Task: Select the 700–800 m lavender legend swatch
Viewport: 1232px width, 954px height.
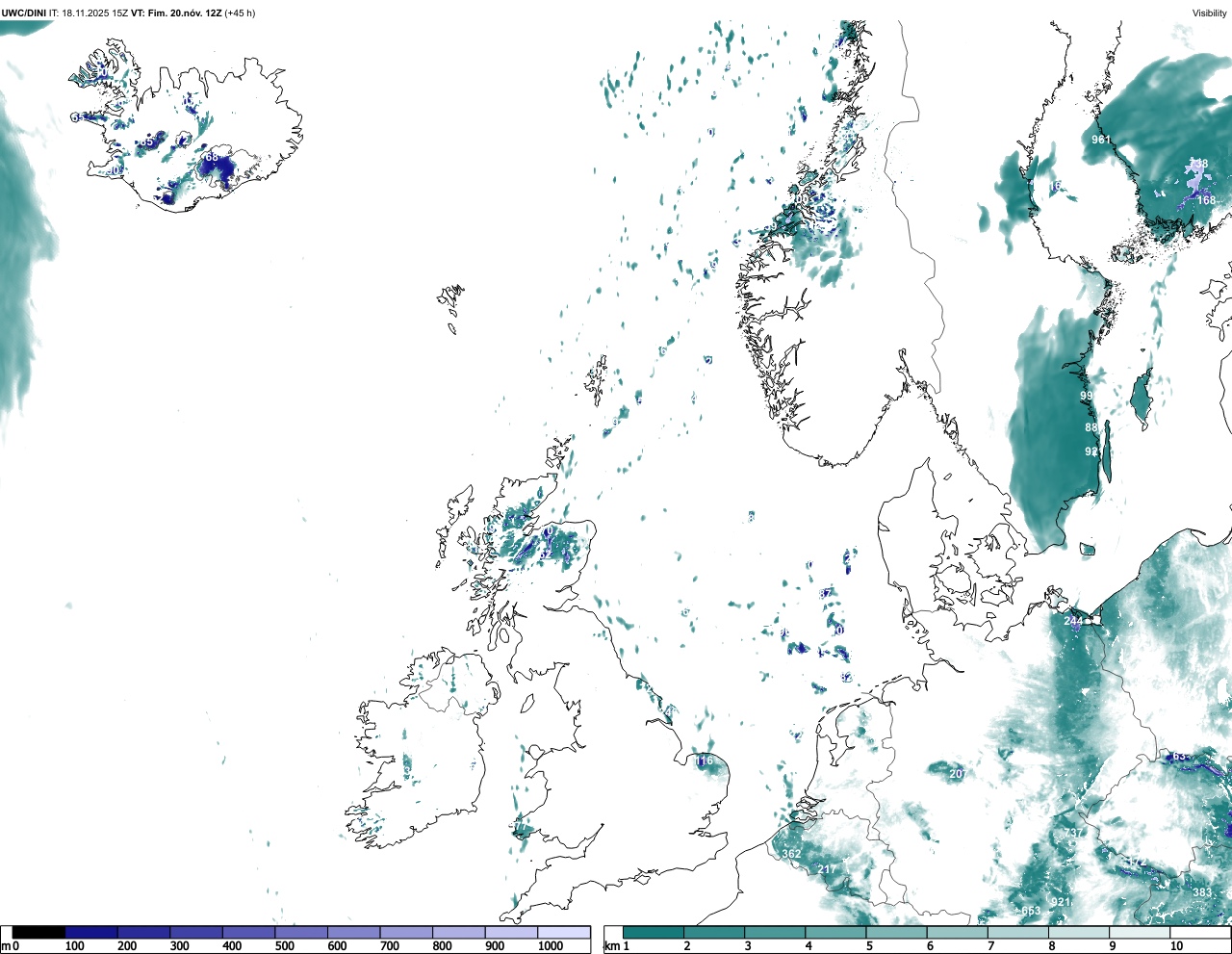Action: [x=406, y=932]
